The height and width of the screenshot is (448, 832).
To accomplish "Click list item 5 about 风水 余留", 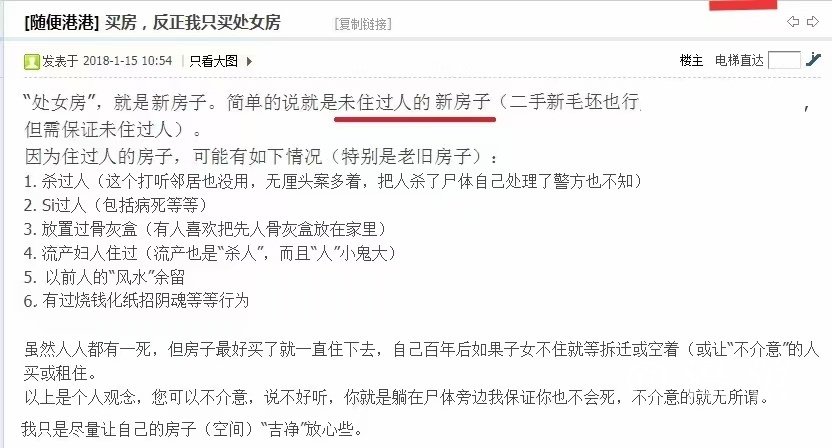I will [x=105, y=277].
